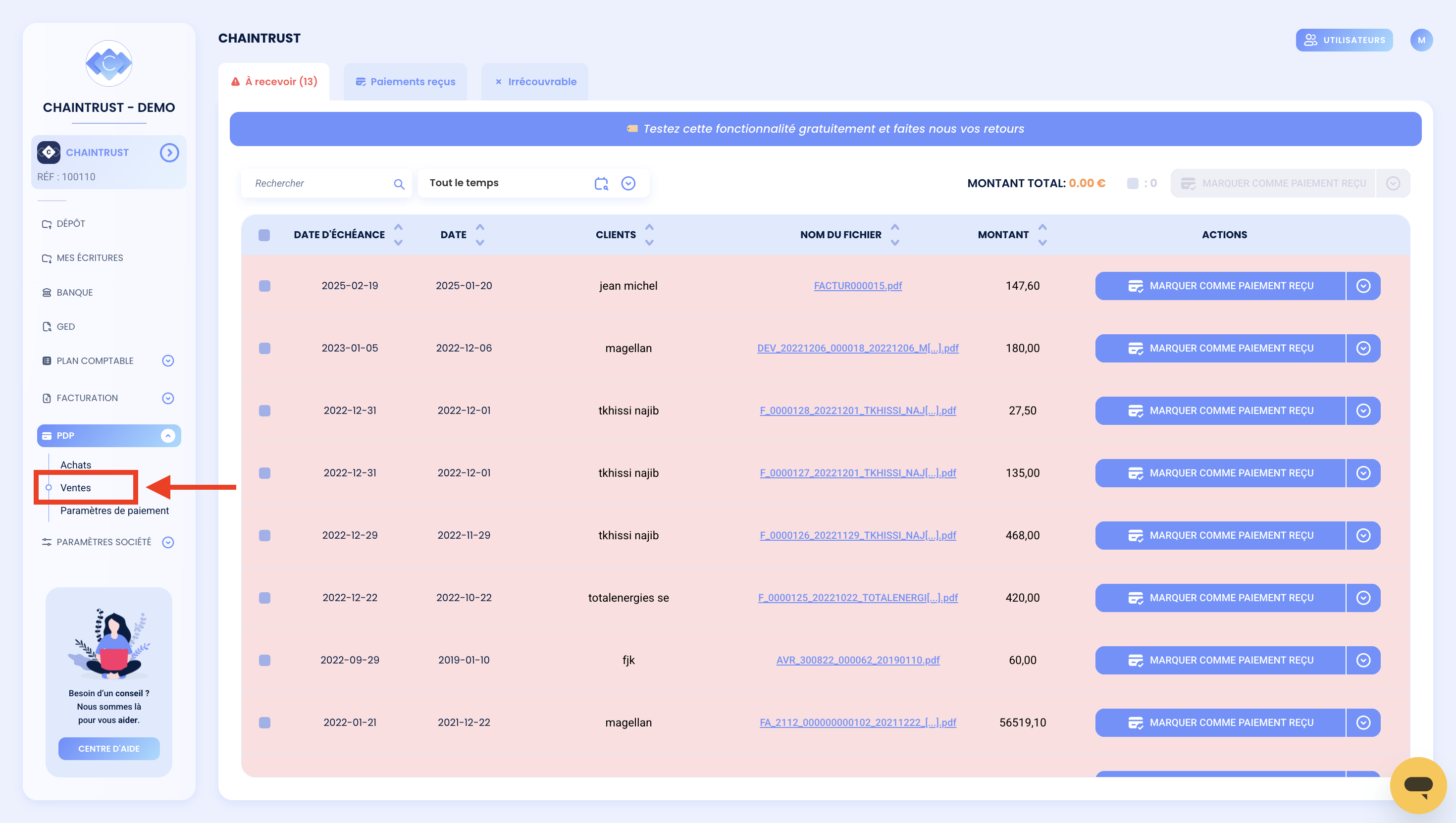Open Achats under PDP
This screenshot has height=823, width=1456.
[x=76, y=464]
